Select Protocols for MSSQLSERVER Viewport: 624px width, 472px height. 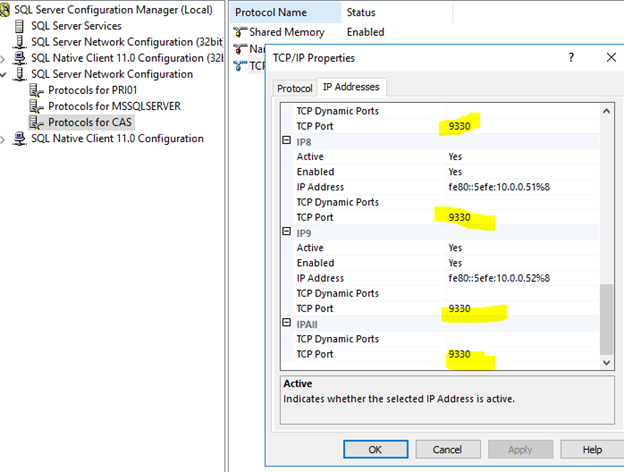click(x=115, y=106)
